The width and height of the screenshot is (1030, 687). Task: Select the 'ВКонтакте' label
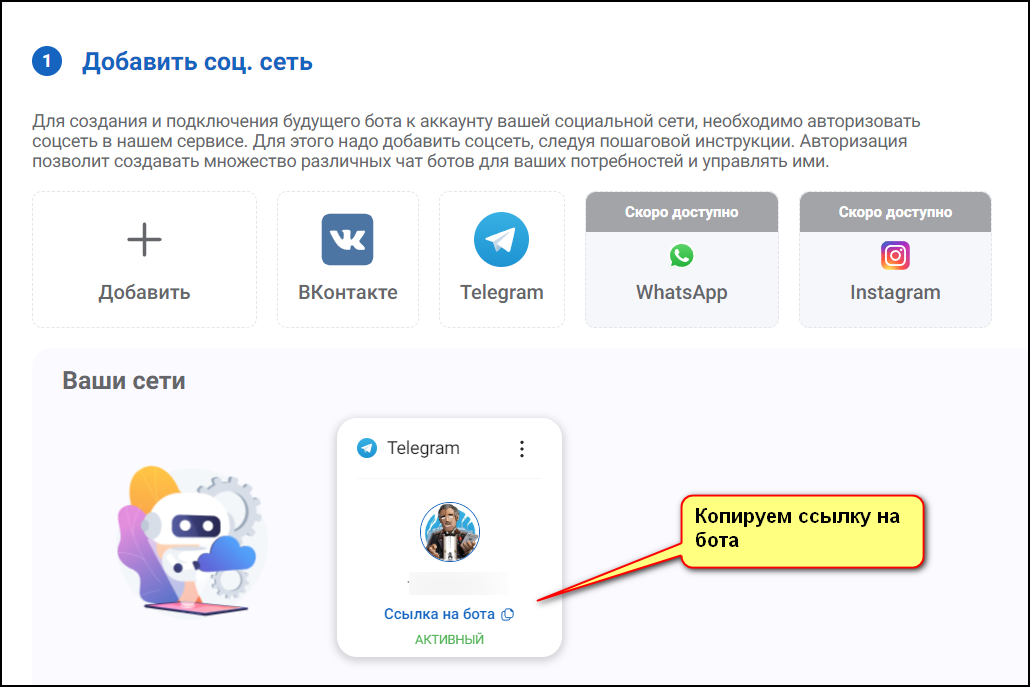click(347, 292)
